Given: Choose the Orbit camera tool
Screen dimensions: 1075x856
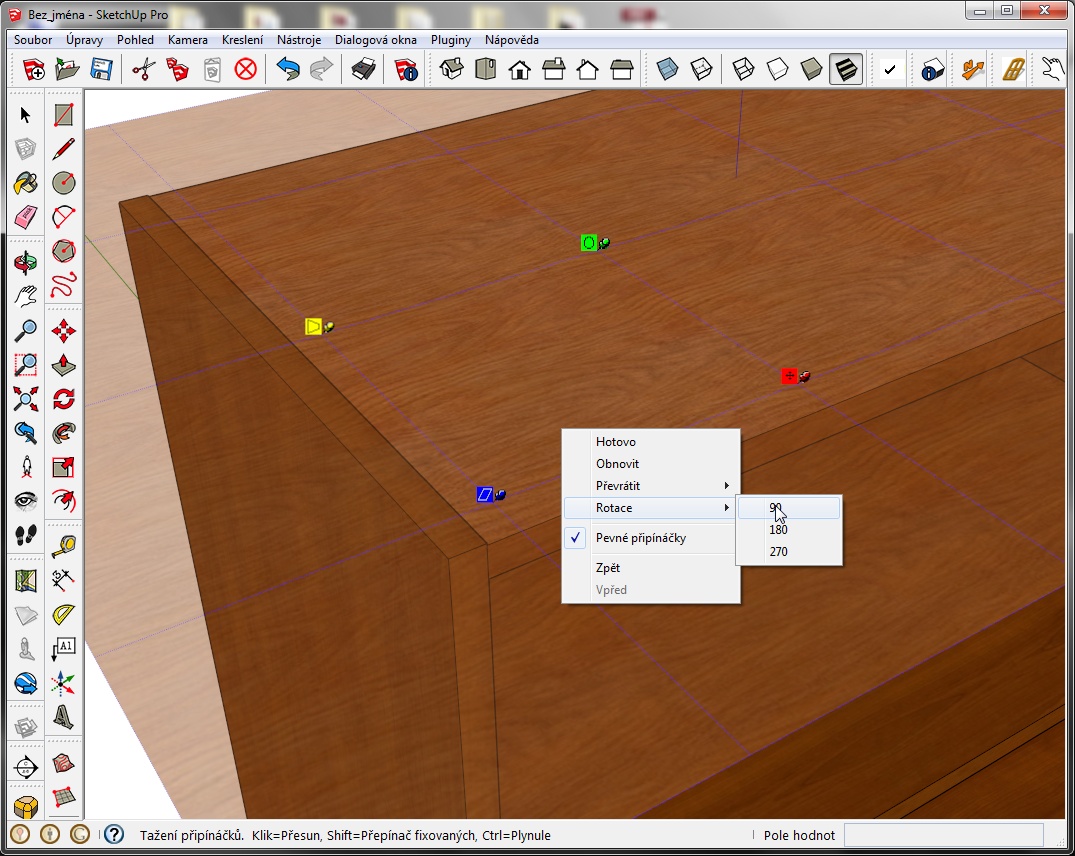Looking at the screenshot, I should (x=26, y=262).
